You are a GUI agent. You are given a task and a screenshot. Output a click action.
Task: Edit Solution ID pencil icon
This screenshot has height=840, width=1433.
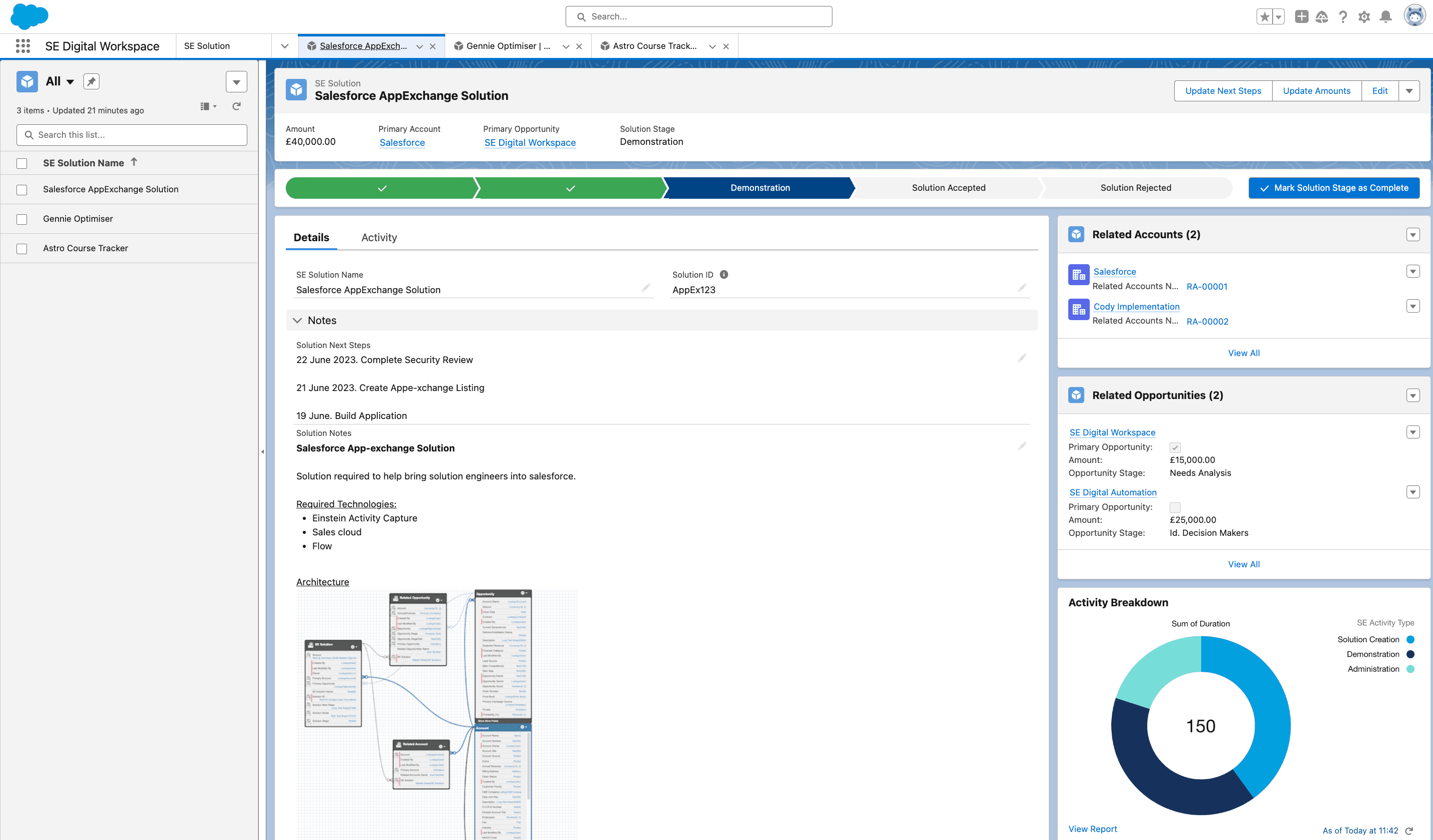tap(1022, 288)
